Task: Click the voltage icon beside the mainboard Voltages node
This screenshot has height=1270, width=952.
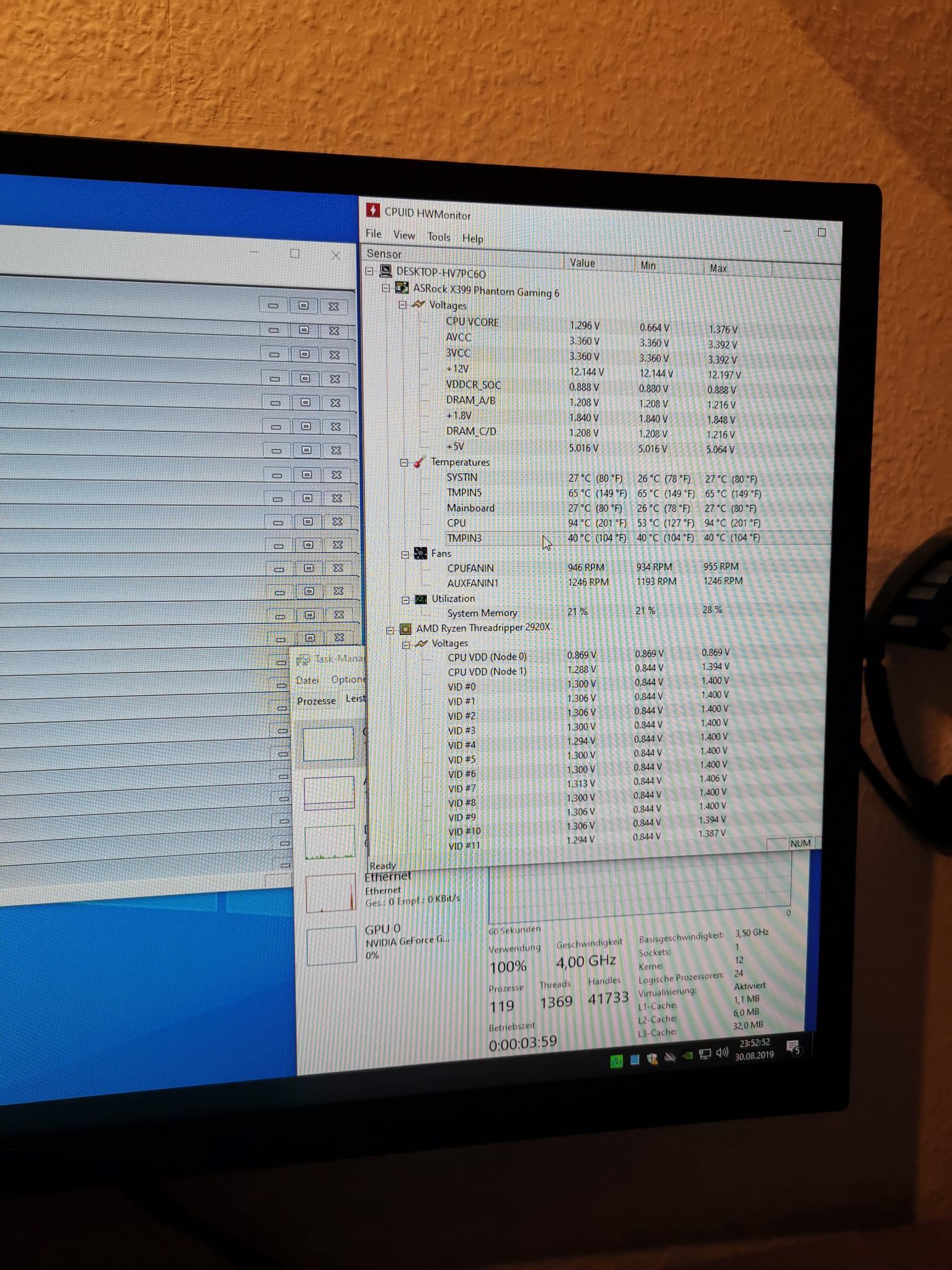Action: tap(418, 304)
